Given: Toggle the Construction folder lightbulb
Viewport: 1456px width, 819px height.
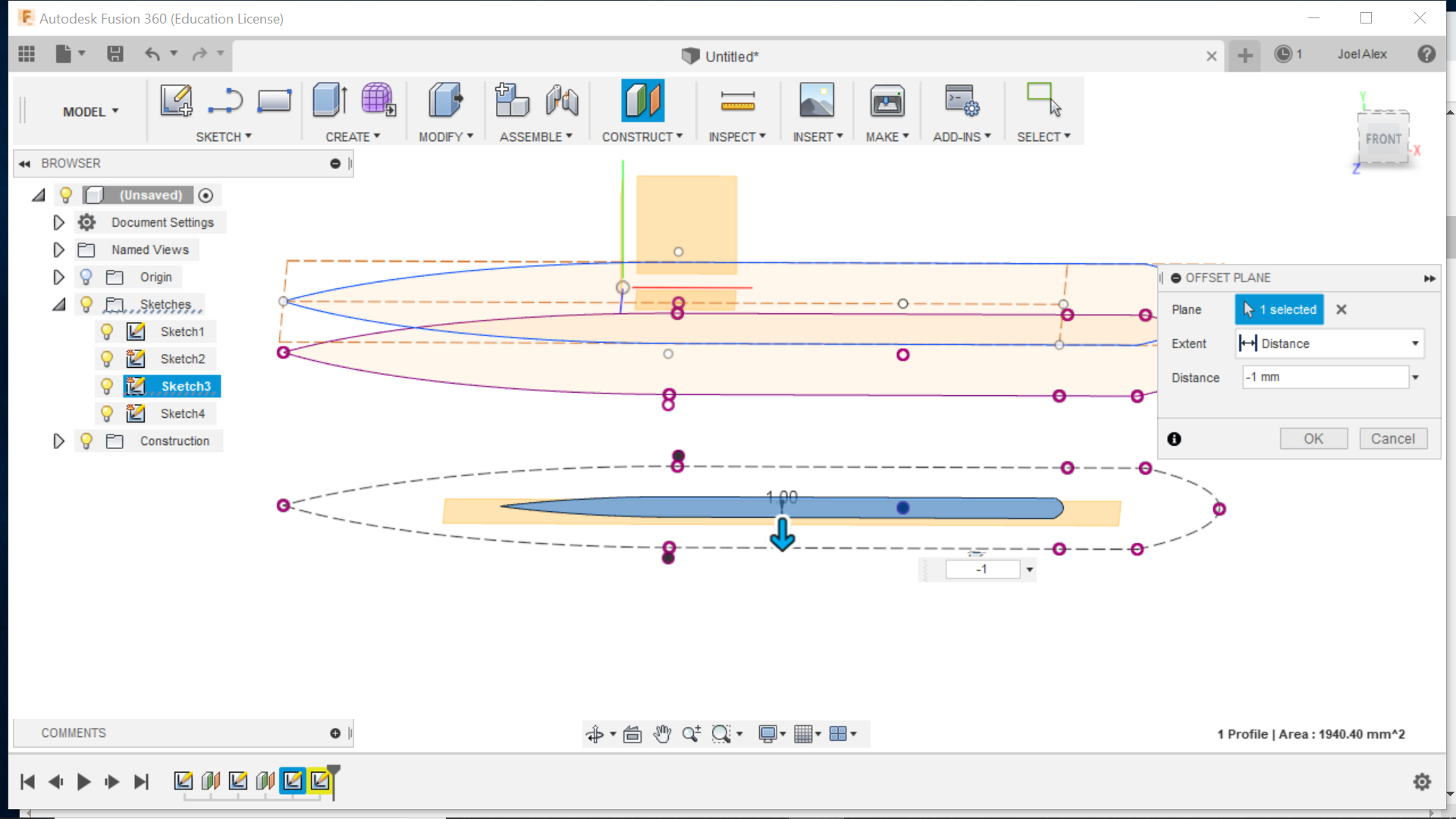Looking at the screenshot, I should (x=86, y=441).
